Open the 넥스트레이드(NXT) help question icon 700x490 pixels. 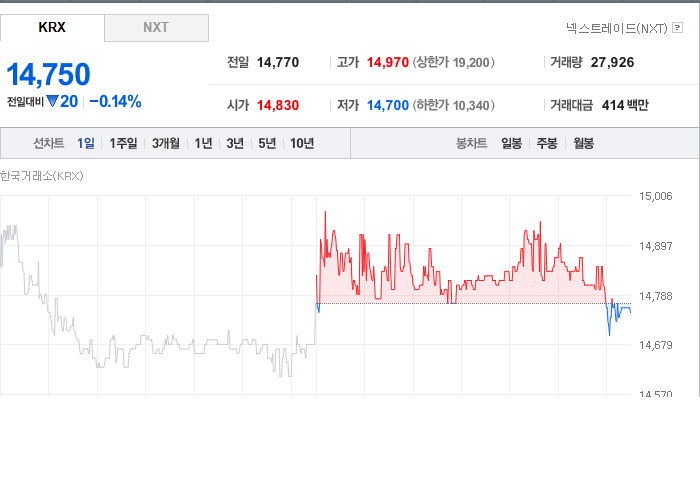[x=677, y=28]
